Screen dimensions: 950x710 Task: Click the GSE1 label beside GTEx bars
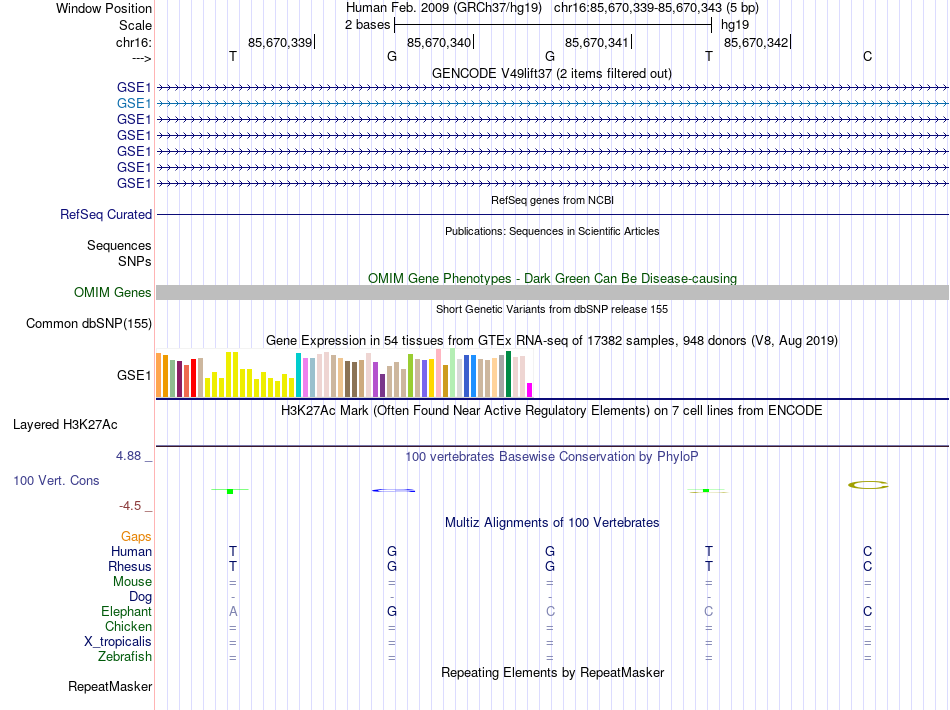(134, 376)
